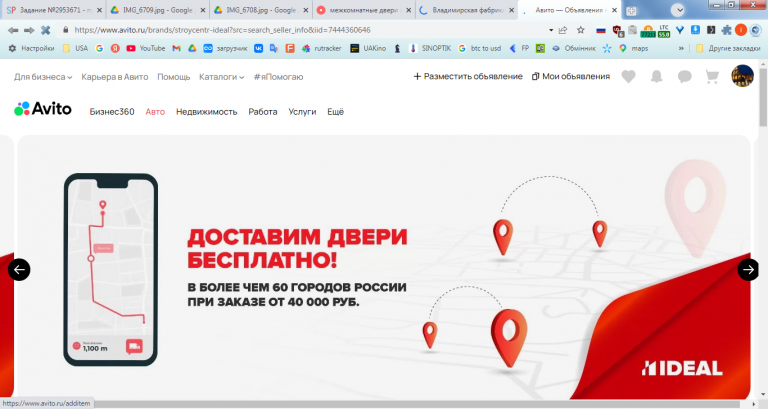Click the Avito logo
The height and width of the screenshot is (409, 768).
tap(43, 109)
